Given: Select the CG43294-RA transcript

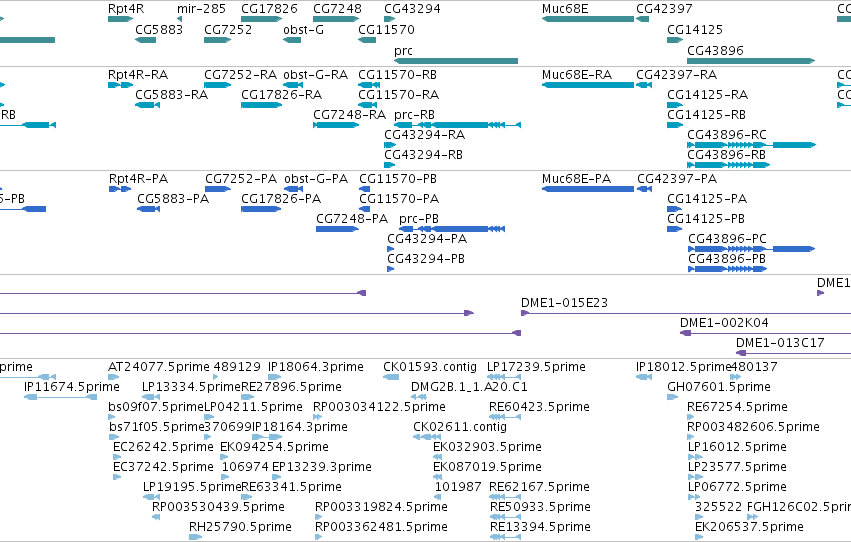Looking at the screenshot, I should click(390, 145).
